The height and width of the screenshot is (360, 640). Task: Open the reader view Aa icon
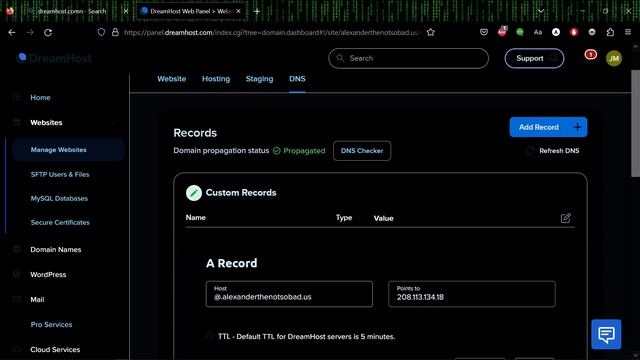coord(538,32)
